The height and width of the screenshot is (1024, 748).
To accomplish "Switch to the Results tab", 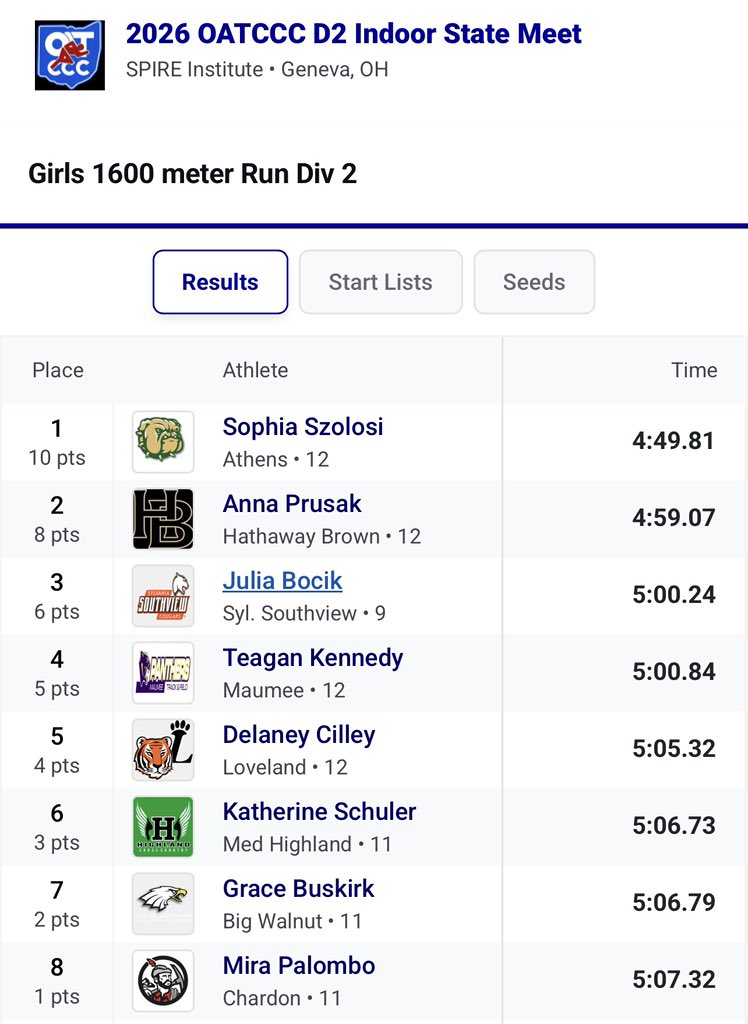I will point(220,282).
